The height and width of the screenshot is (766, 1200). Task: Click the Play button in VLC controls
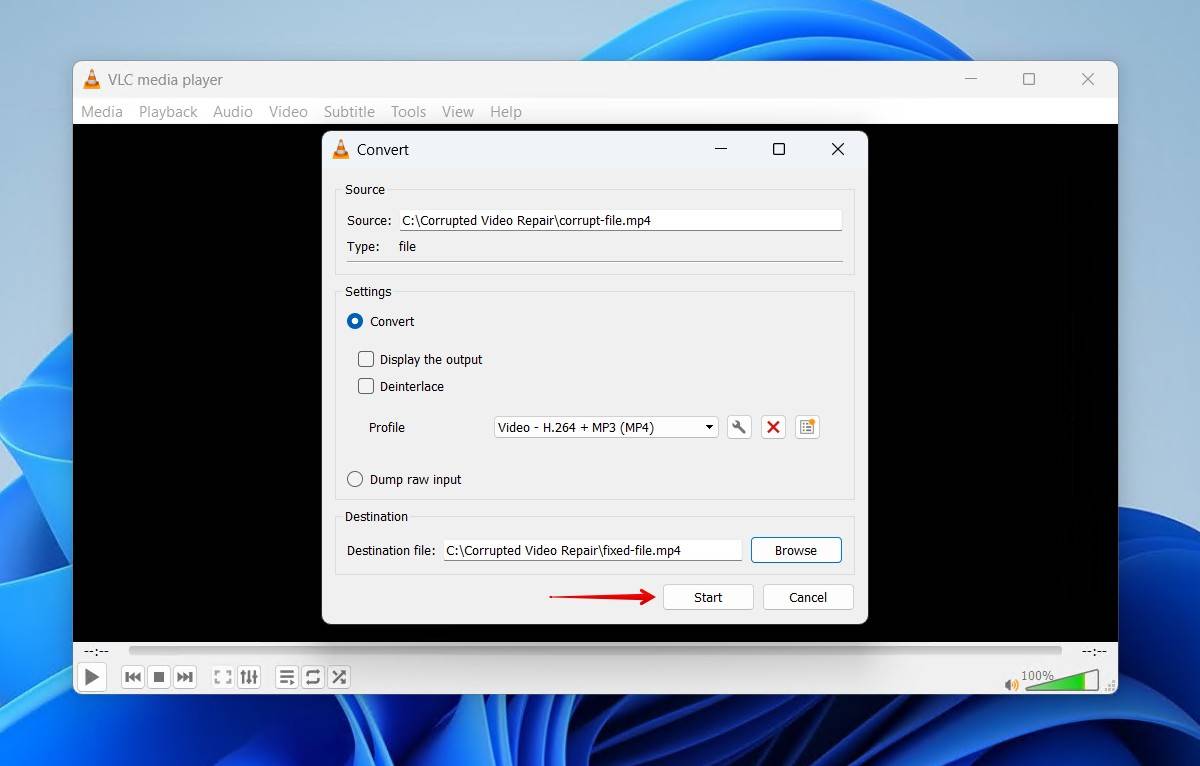coord(91,677)
